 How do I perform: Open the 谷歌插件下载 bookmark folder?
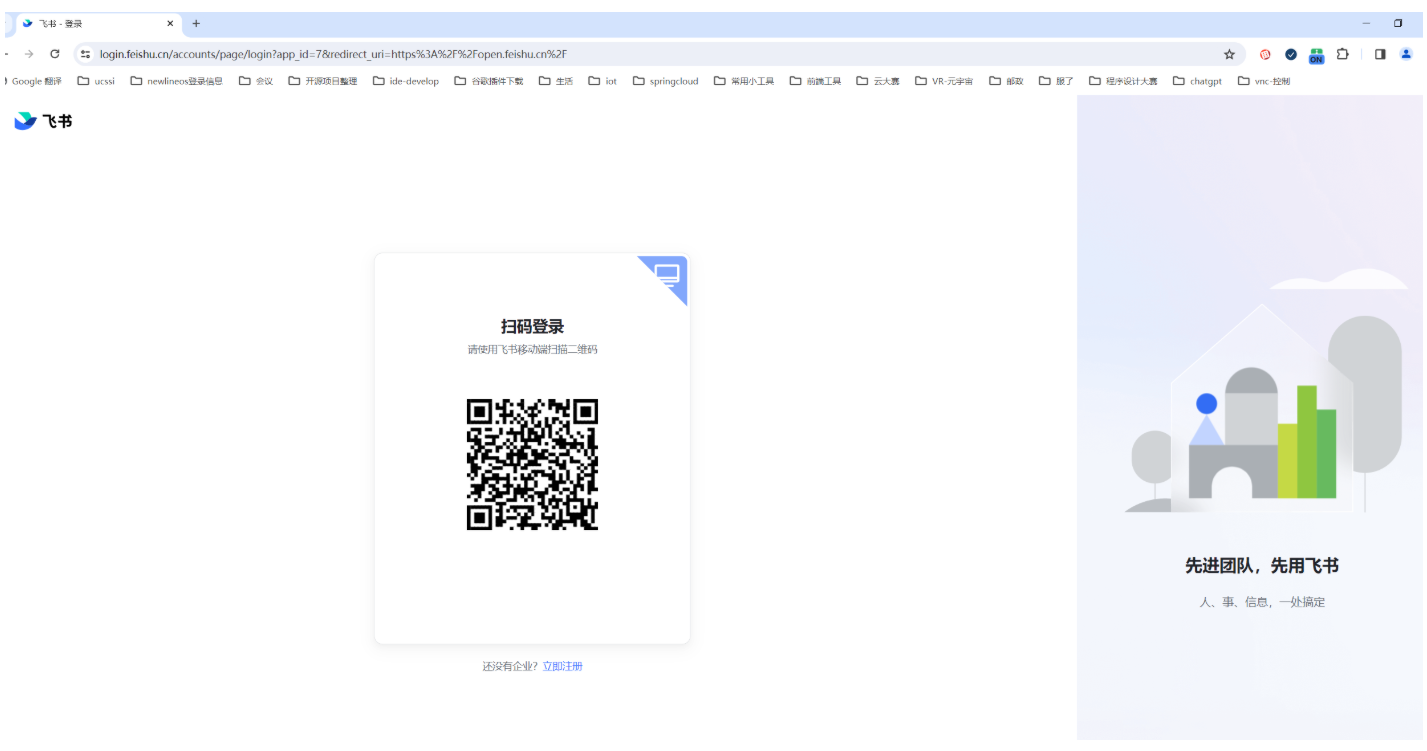[x=489, y=81]
